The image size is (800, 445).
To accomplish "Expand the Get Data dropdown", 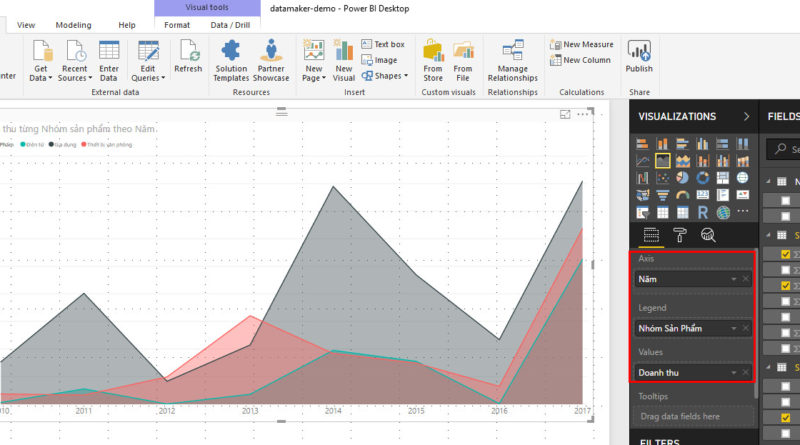I will (x=41, y=78).
